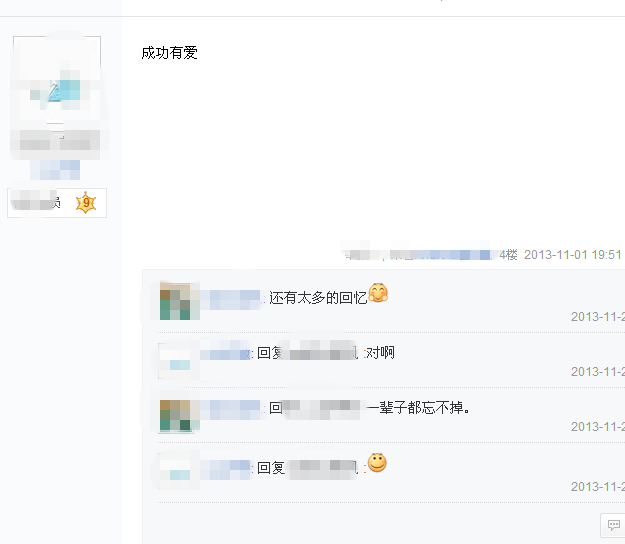Click the hugging emoji after 还有太多的回忆

[x=378, y=293]
